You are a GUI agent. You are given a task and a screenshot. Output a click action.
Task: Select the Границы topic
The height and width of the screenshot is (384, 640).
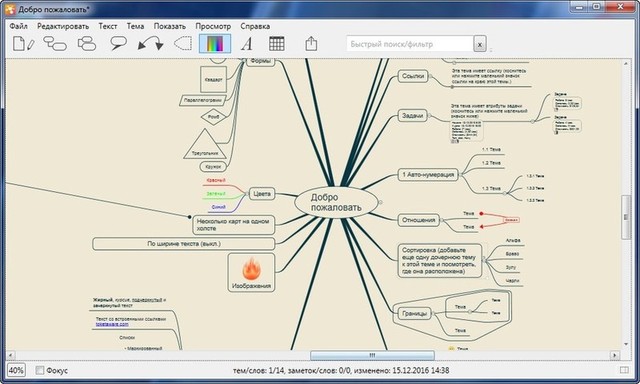(414, 313)
